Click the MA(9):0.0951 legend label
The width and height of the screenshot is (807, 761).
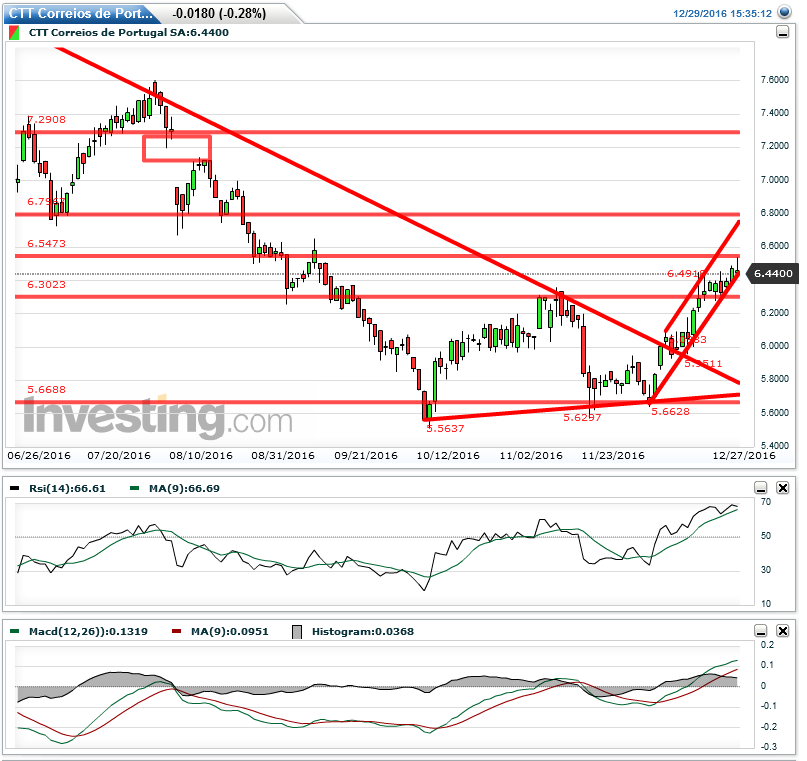(230, 631)
